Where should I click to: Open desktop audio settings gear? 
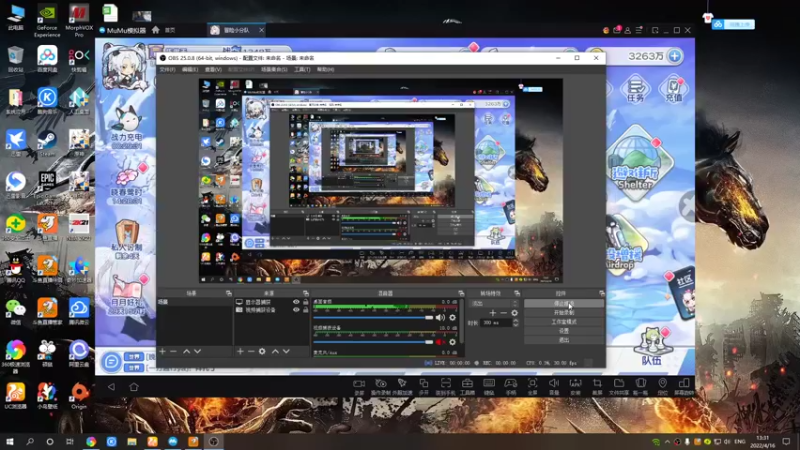coord(453,317)
